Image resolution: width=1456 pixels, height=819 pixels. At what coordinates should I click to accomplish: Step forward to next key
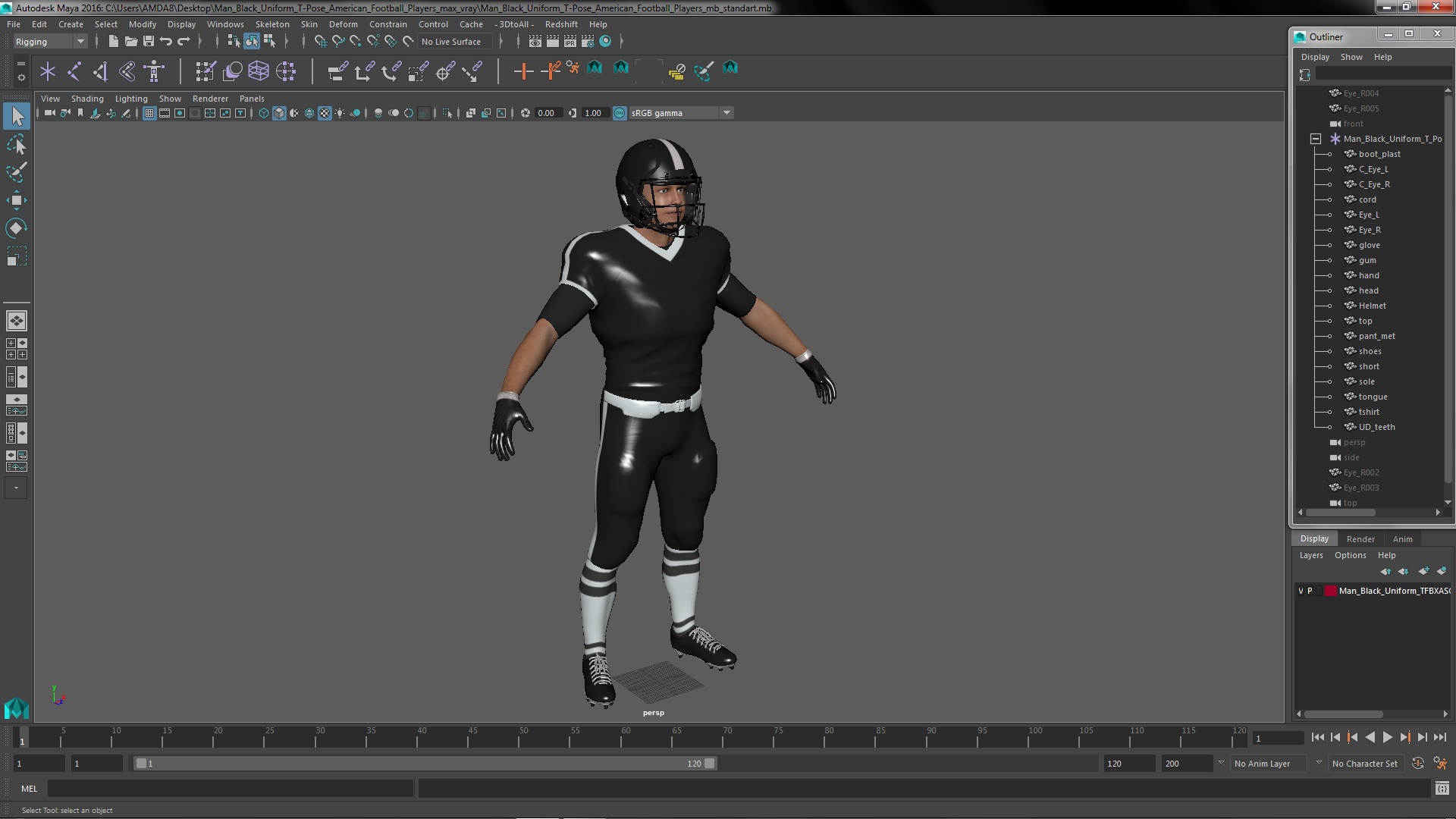click(1404, 737)
